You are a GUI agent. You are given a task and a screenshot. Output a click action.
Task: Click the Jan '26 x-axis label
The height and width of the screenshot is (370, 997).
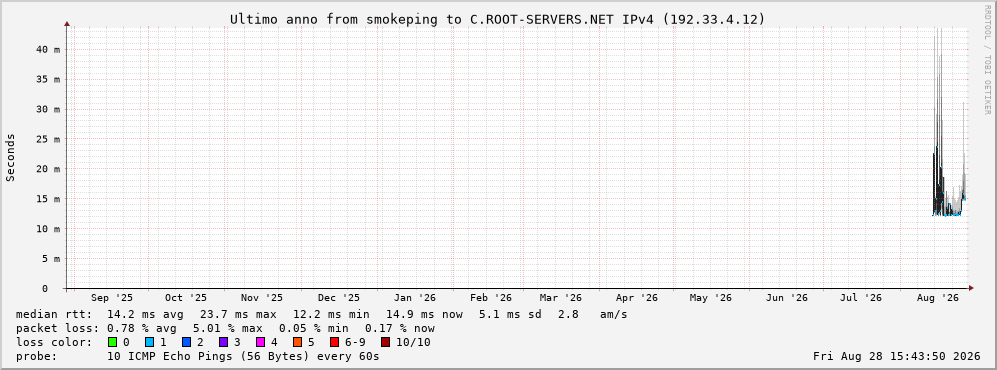[x=415, y=298]
